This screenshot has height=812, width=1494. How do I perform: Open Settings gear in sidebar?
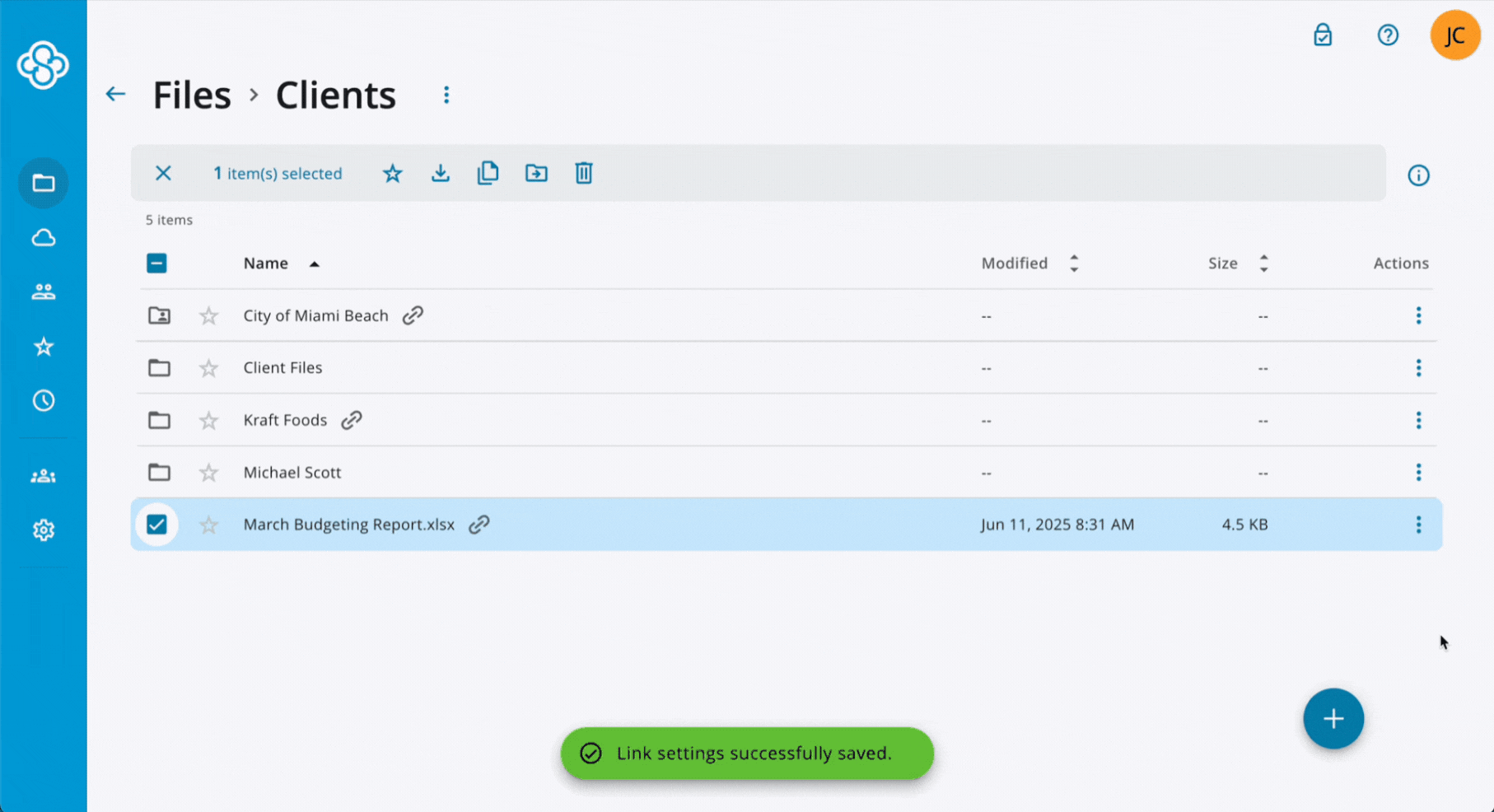(44, 530)
